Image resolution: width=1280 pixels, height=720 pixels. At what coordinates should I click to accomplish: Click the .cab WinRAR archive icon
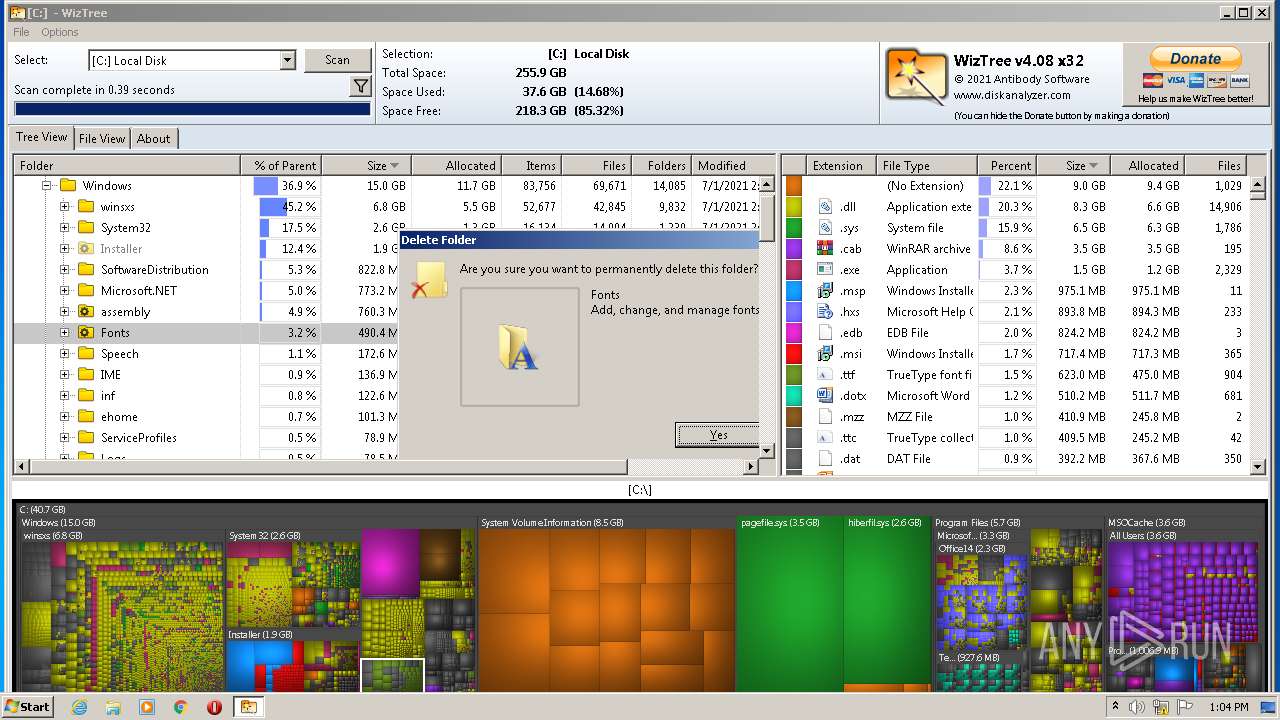click(825, 248)
